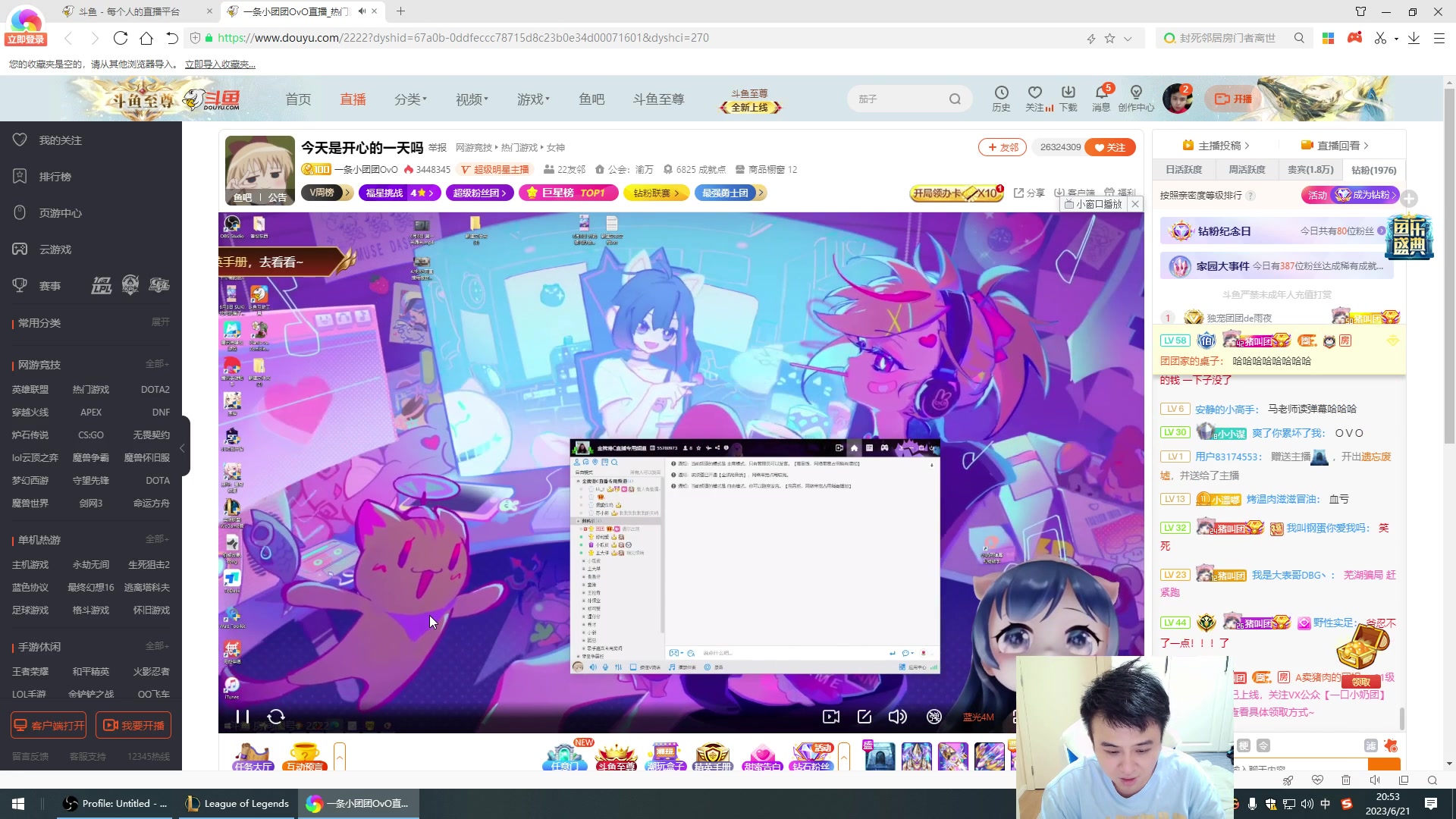Focus the Douyu search input field
The width and height of the screenshot is (1456, 819).
click(901, 99)
